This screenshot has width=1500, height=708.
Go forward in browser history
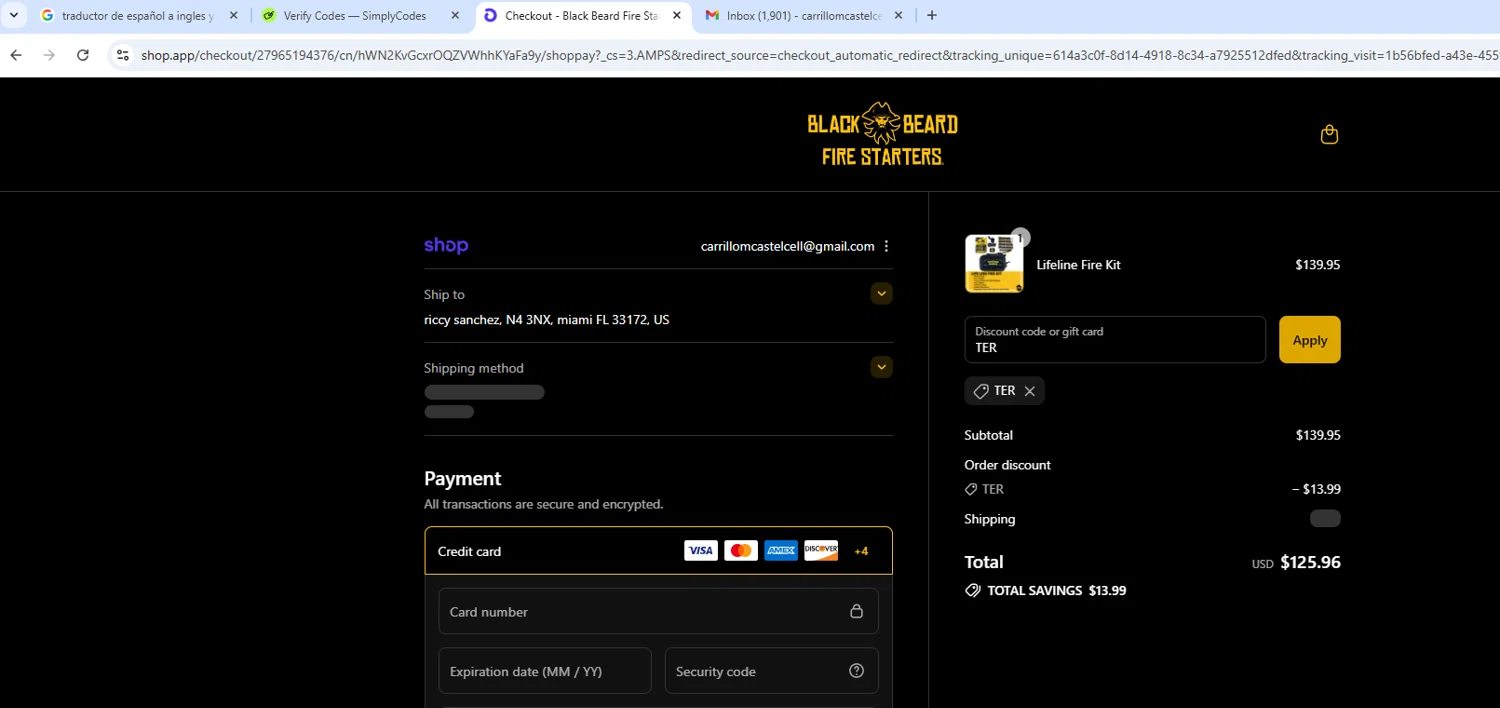[x=49, y=55]
